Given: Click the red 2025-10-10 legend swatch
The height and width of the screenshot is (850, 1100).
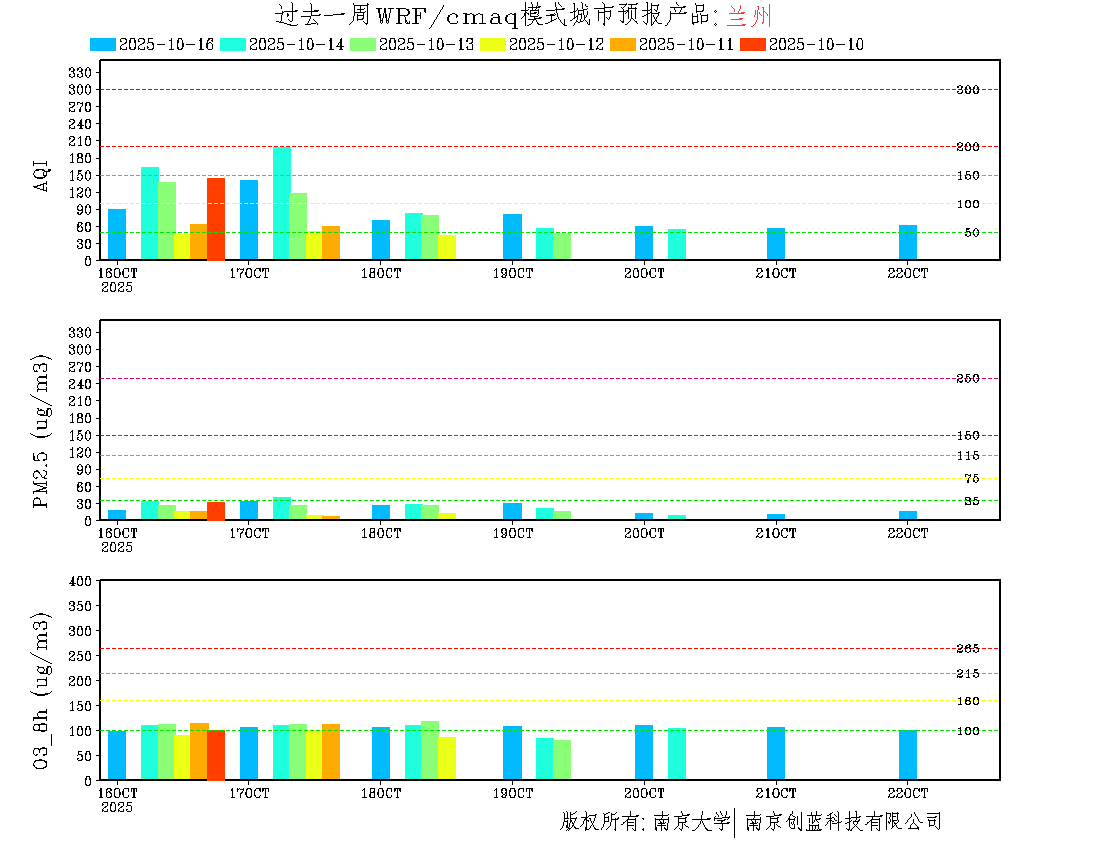Looking at the screenshot, I should [752, 44].
